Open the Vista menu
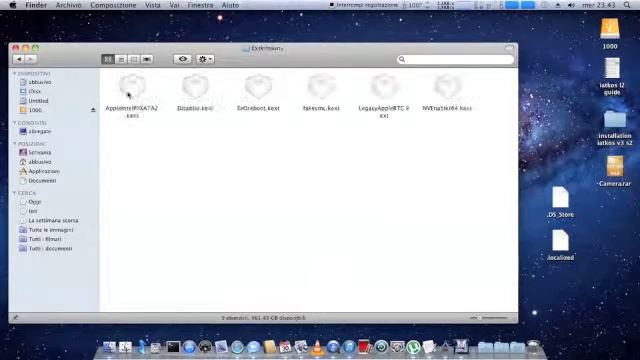 click(x=153, y=5)
